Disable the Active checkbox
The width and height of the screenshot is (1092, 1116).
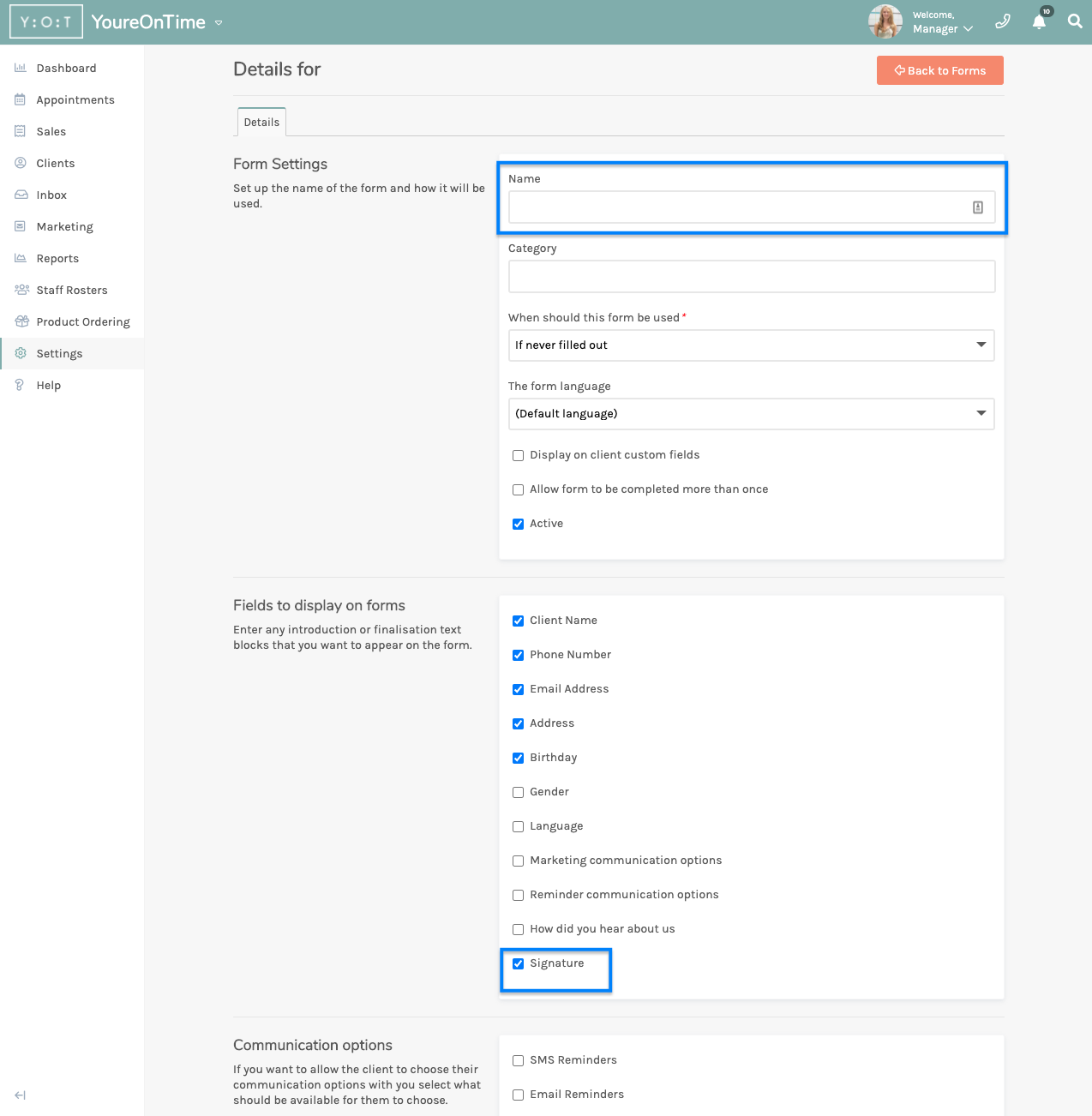(x=518, y=524)
